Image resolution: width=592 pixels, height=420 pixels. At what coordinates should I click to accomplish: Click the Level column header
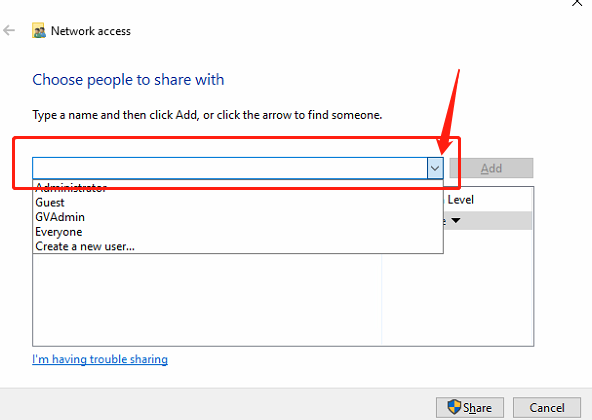point(460,199)
